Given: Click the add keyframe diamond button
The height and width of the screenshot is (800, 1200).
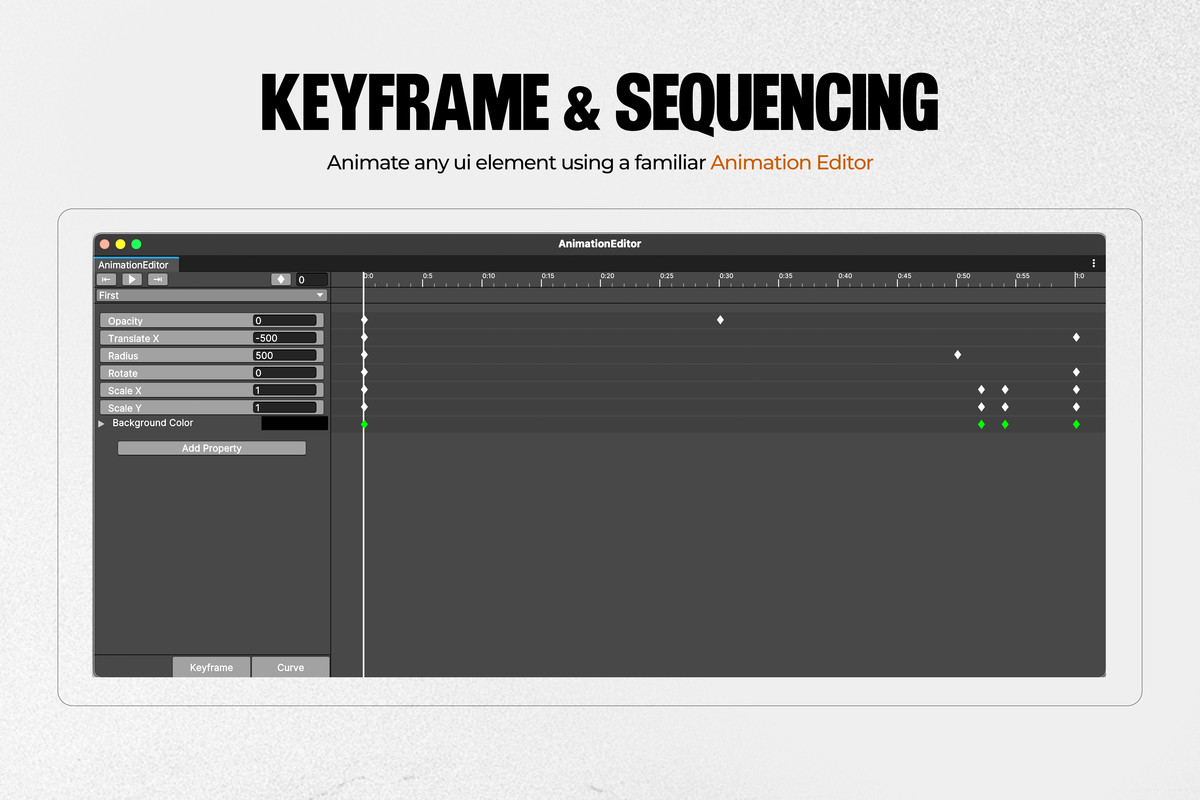Looking at the screenshot, I should point(281,280).
